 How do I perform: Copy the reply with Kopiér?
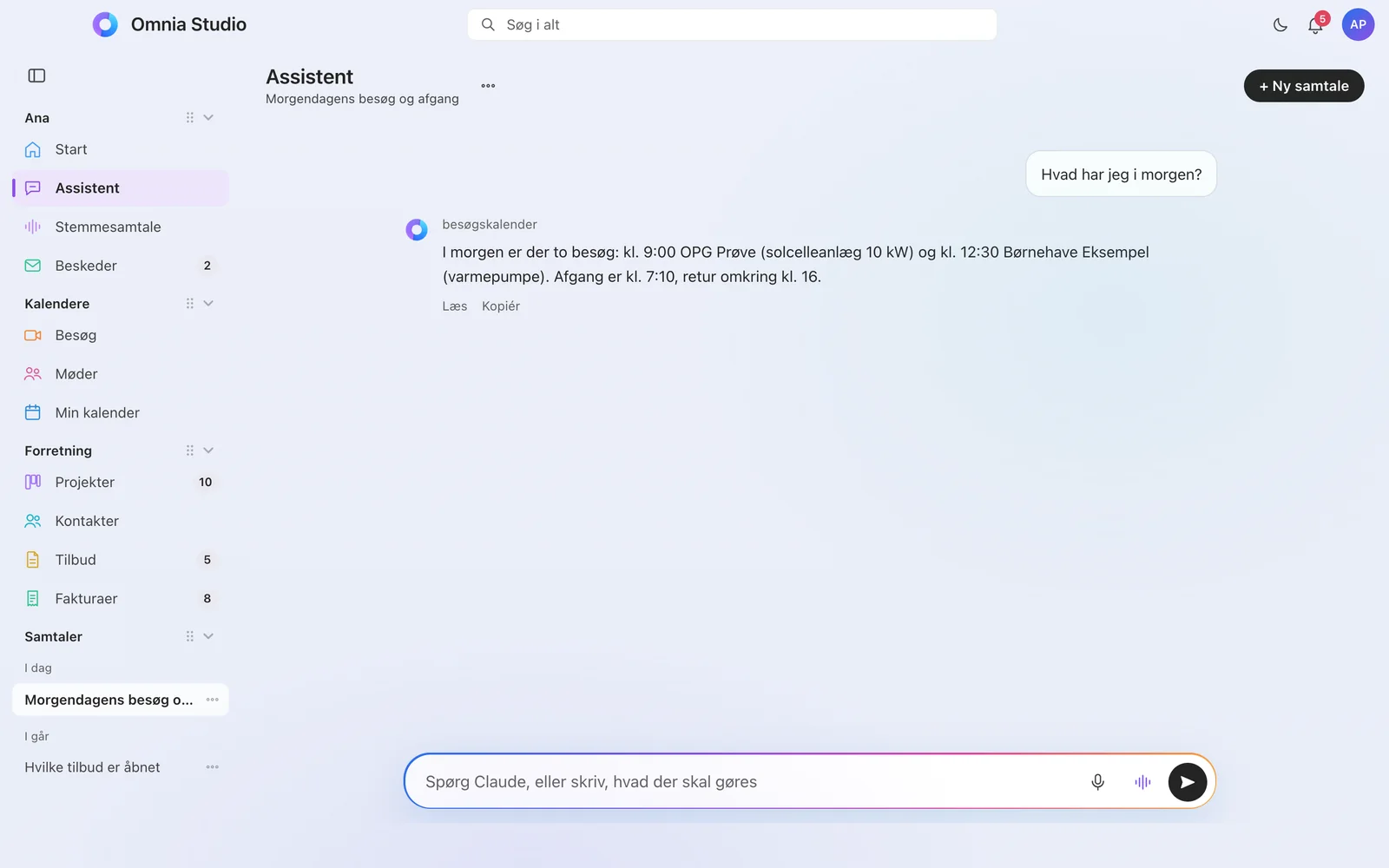501,306
